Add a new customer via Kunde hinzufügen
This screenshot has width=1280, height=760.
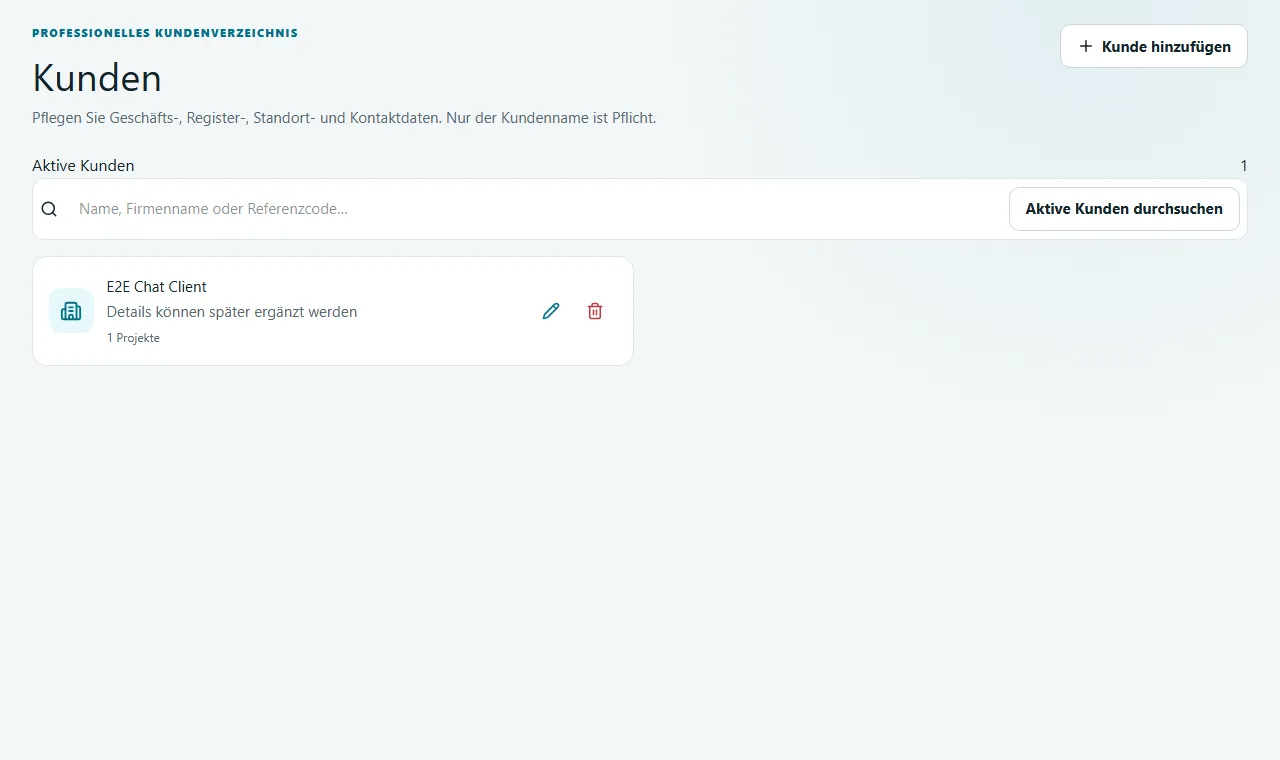pyautogui.click(x=1154, y=46)
